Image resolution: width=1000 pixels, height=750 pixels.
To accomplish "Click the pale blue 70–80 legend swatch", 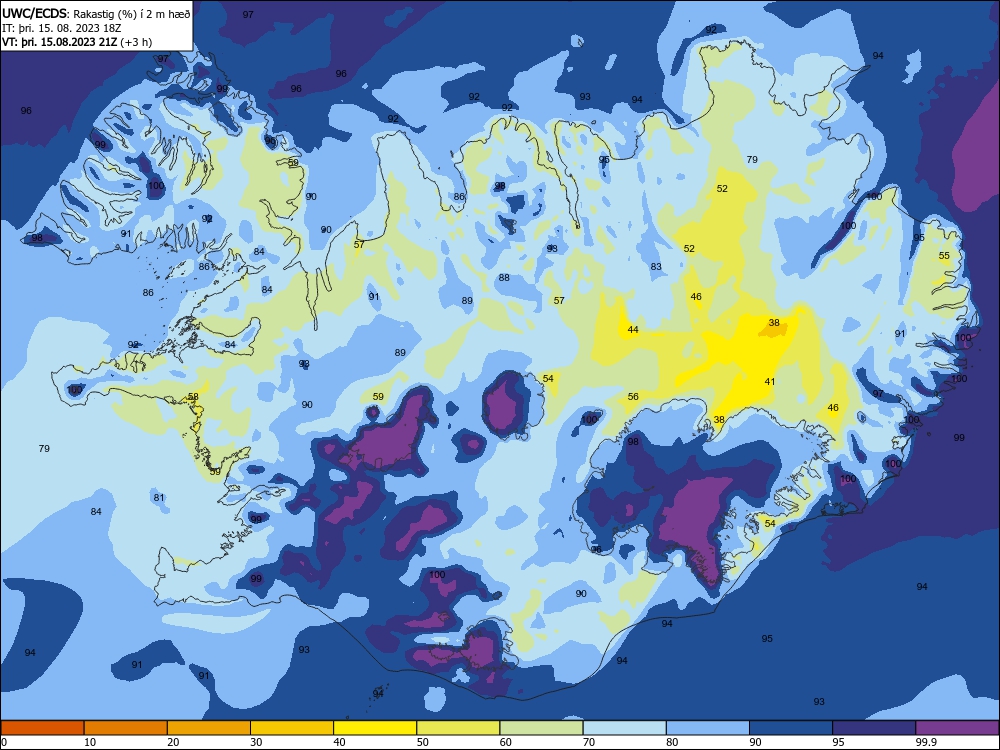I will point(625,728).
